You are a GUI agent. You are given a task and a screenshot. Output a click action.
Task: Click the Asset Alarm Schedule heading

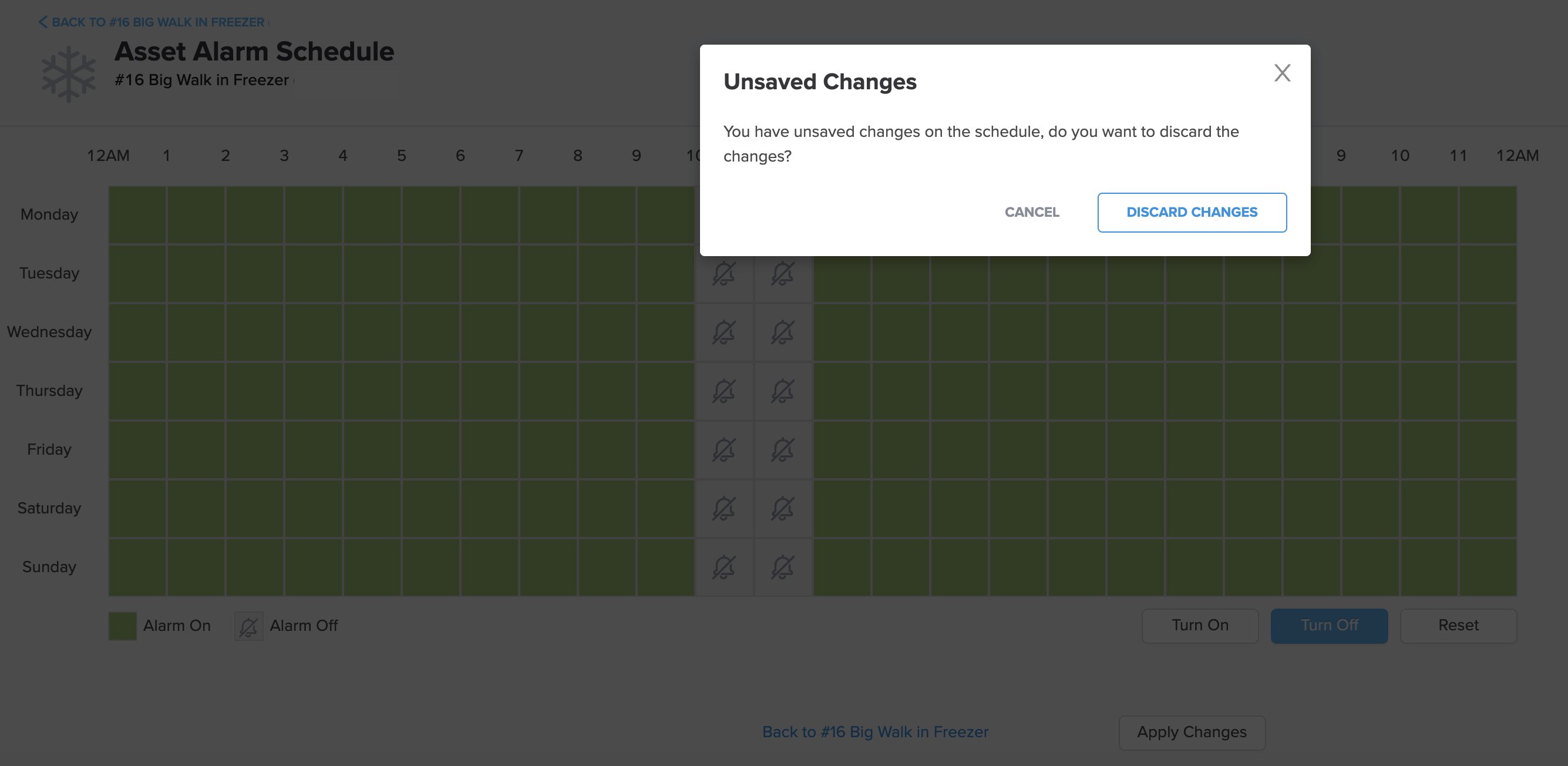254,51
